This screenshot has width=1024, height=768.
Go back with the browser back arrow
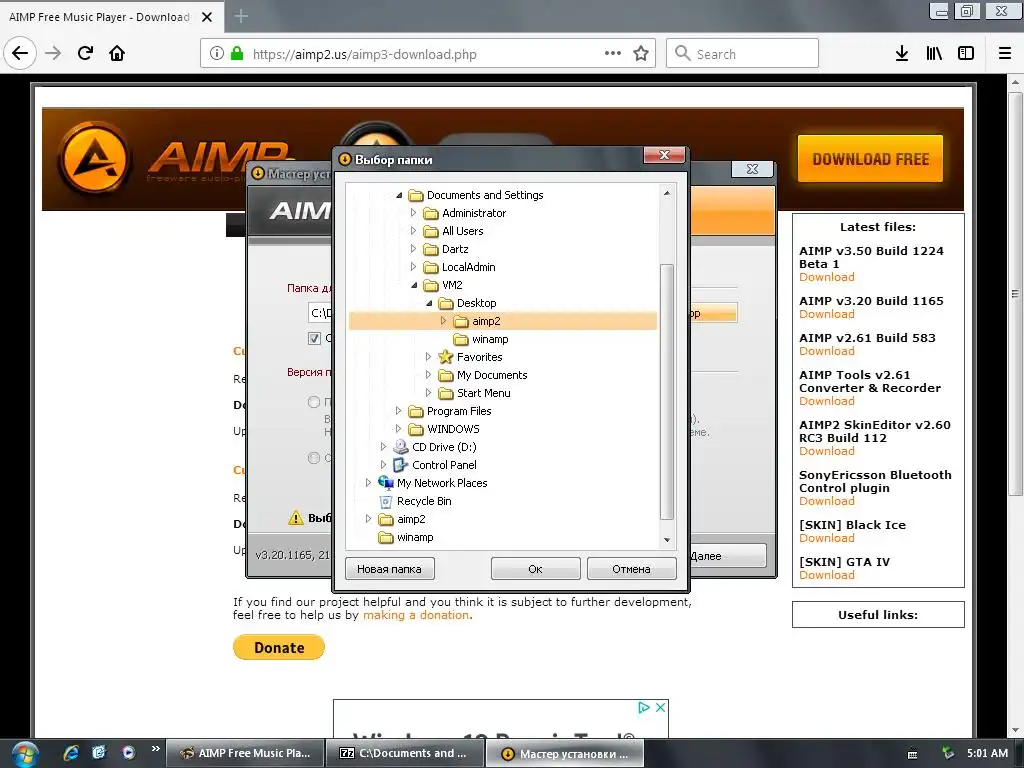20,53
